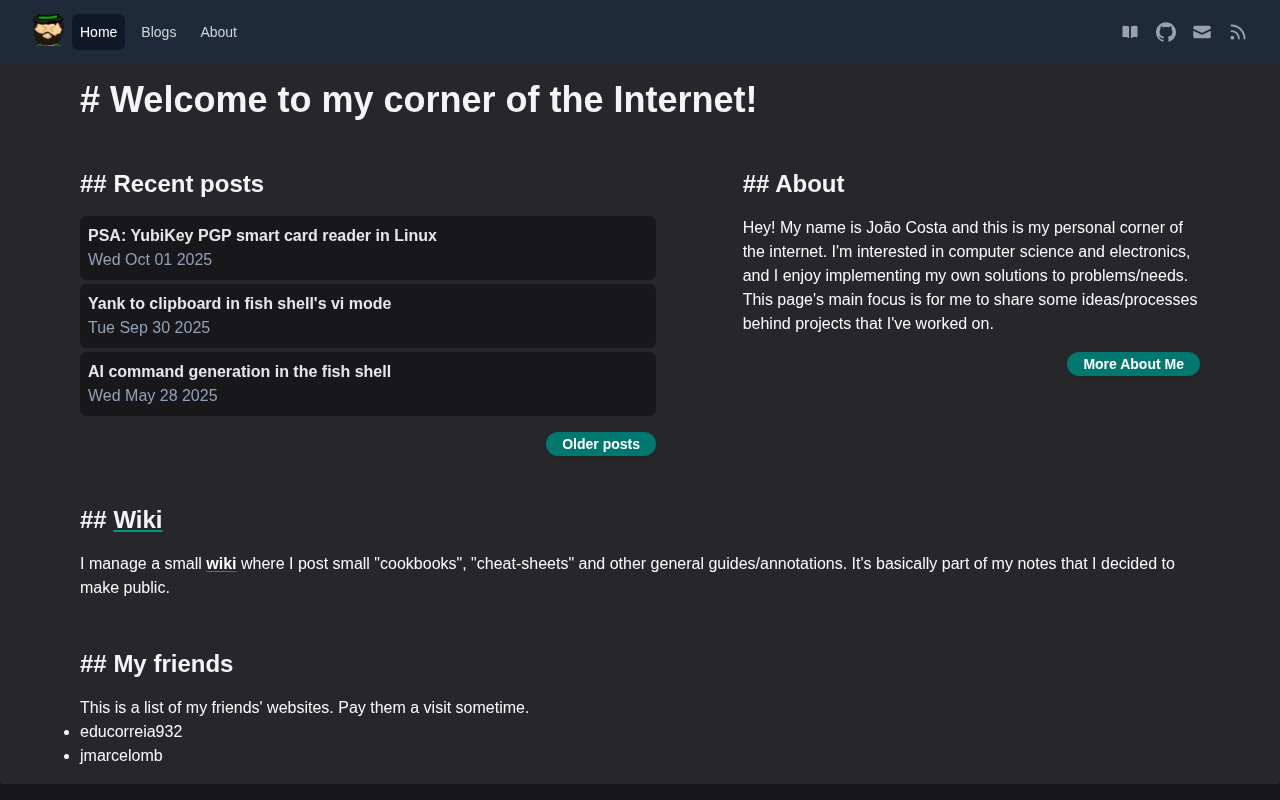Visit the educorreia932 friend link
The image size is (1280, 800).
tap(131, 732)
